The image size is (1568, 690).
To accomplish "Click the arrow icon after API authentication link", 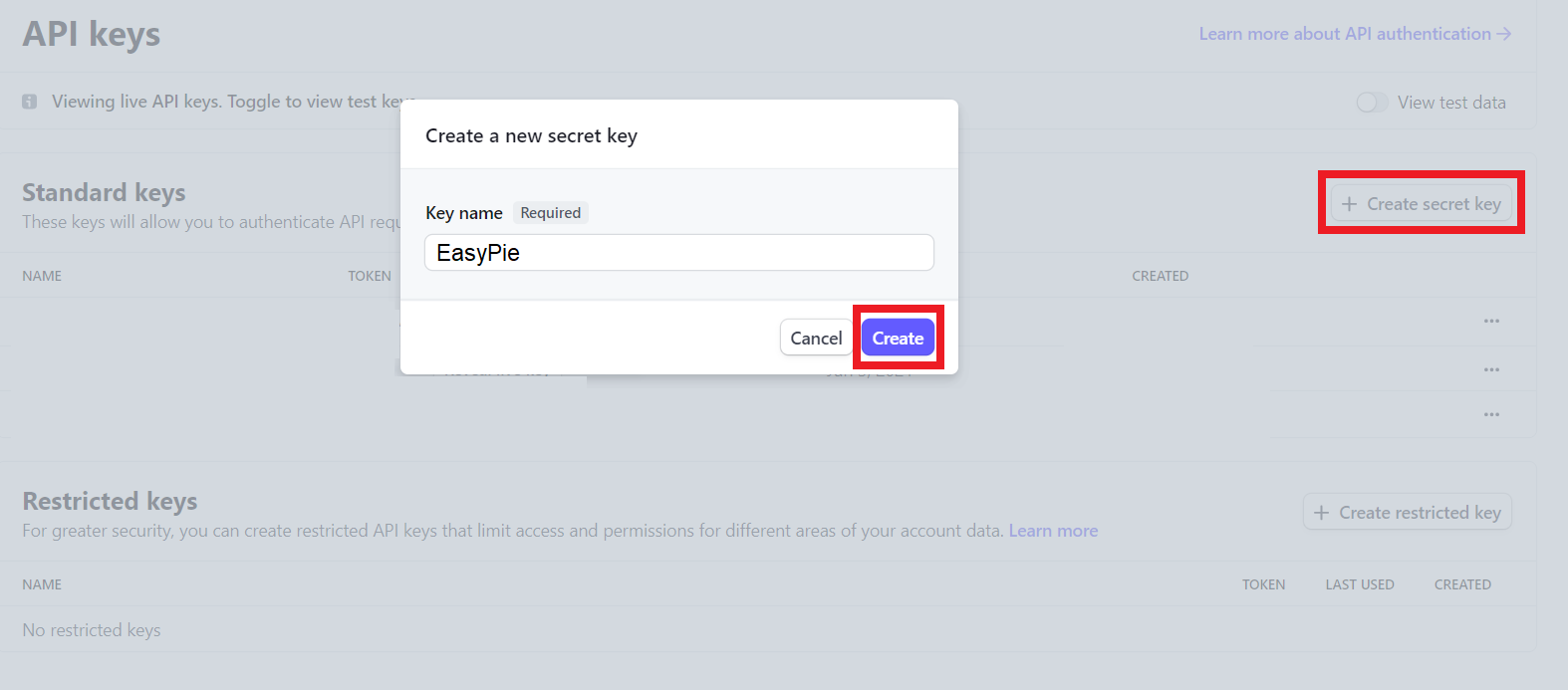I will click(1503, 33).
